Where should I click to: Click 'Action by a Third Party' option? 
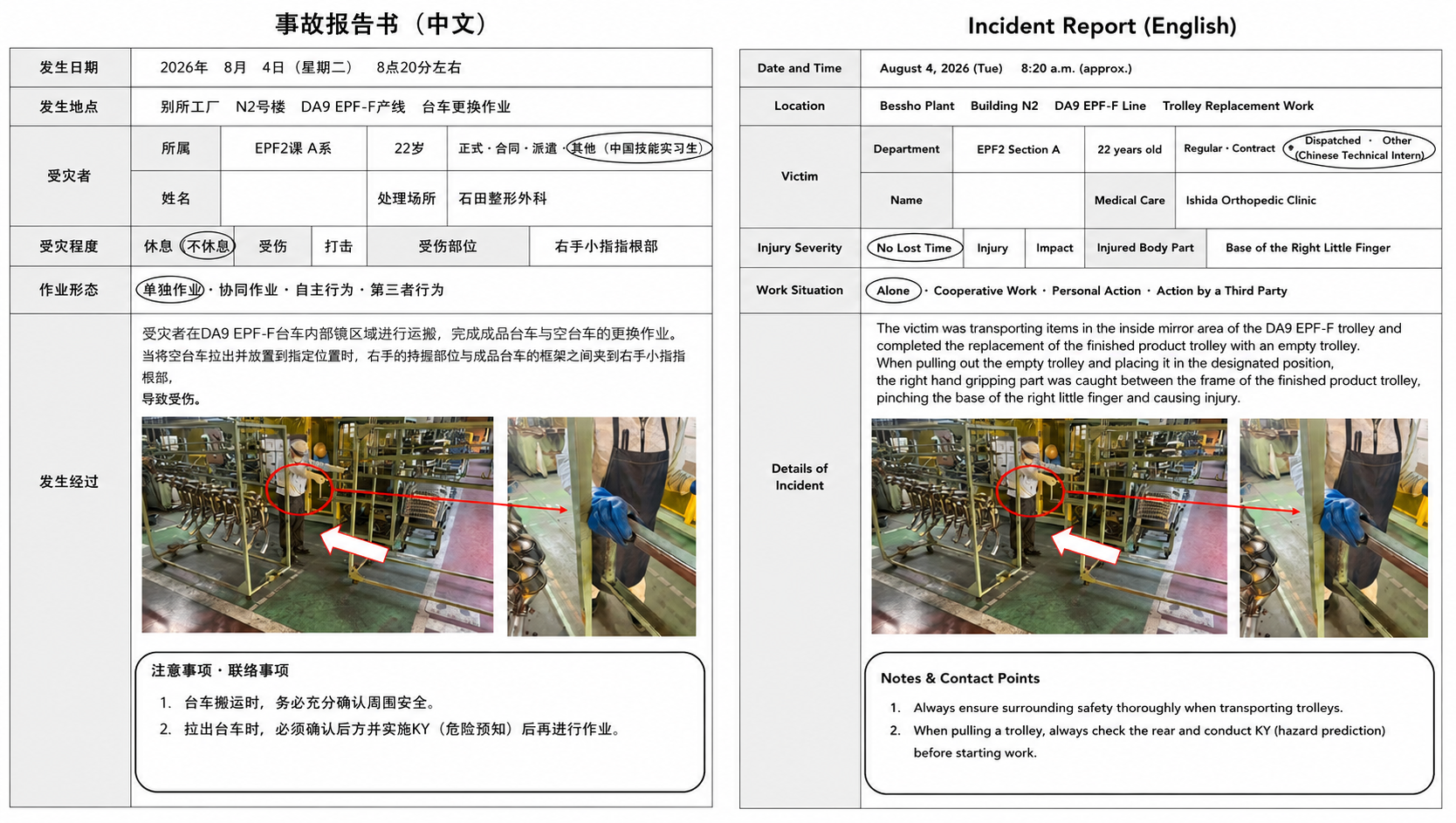(x=1221, y=291)
